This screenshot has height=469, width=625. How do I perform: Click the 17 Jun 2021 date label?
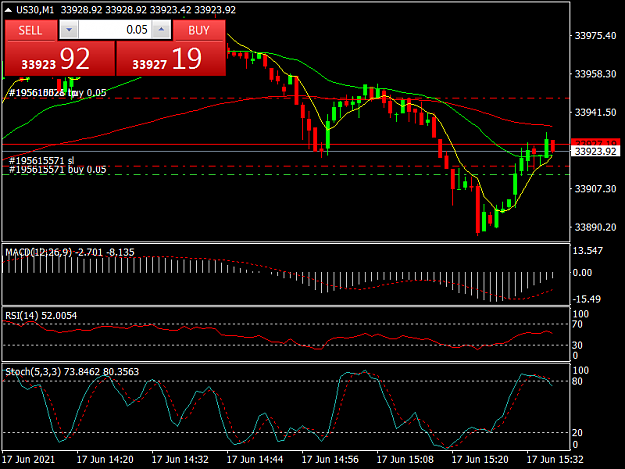[x=28, y=459]
